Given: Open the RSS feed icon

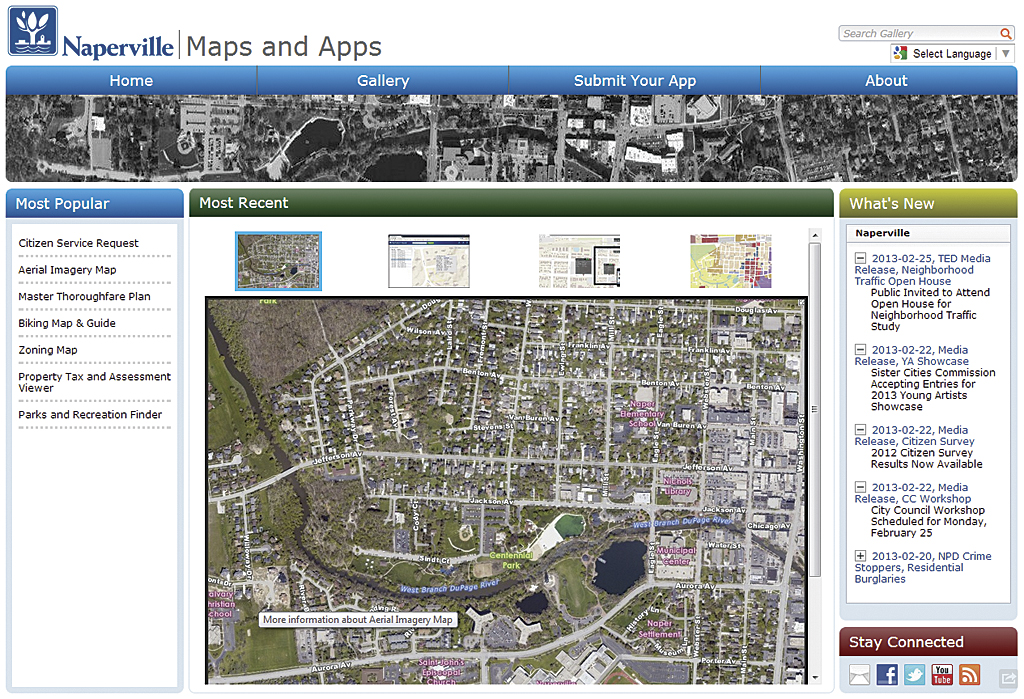Looking at the screenshot, I should click(x=969, y=675).
